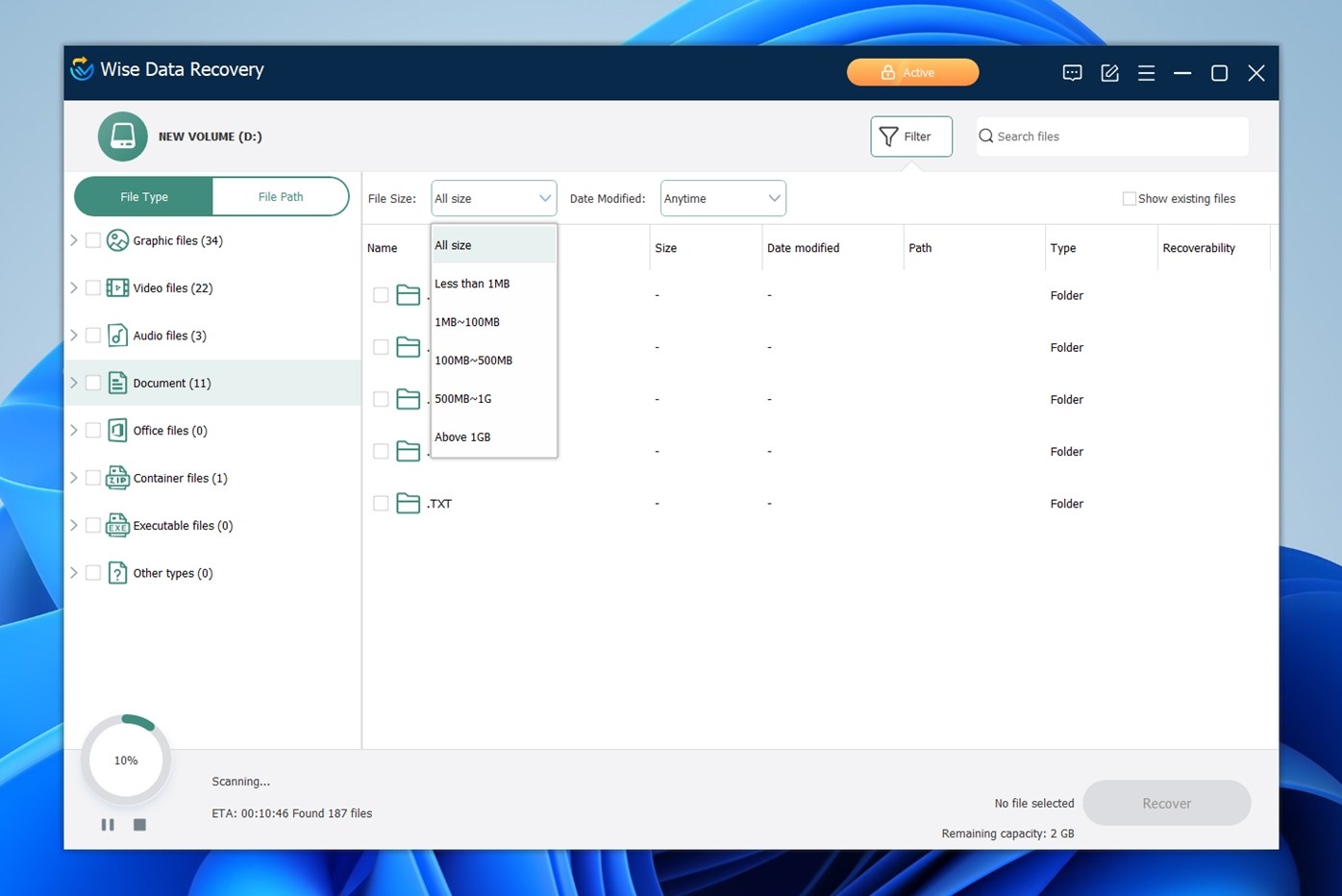
Task: Choose Above 1GB size option
Action: 493,436
